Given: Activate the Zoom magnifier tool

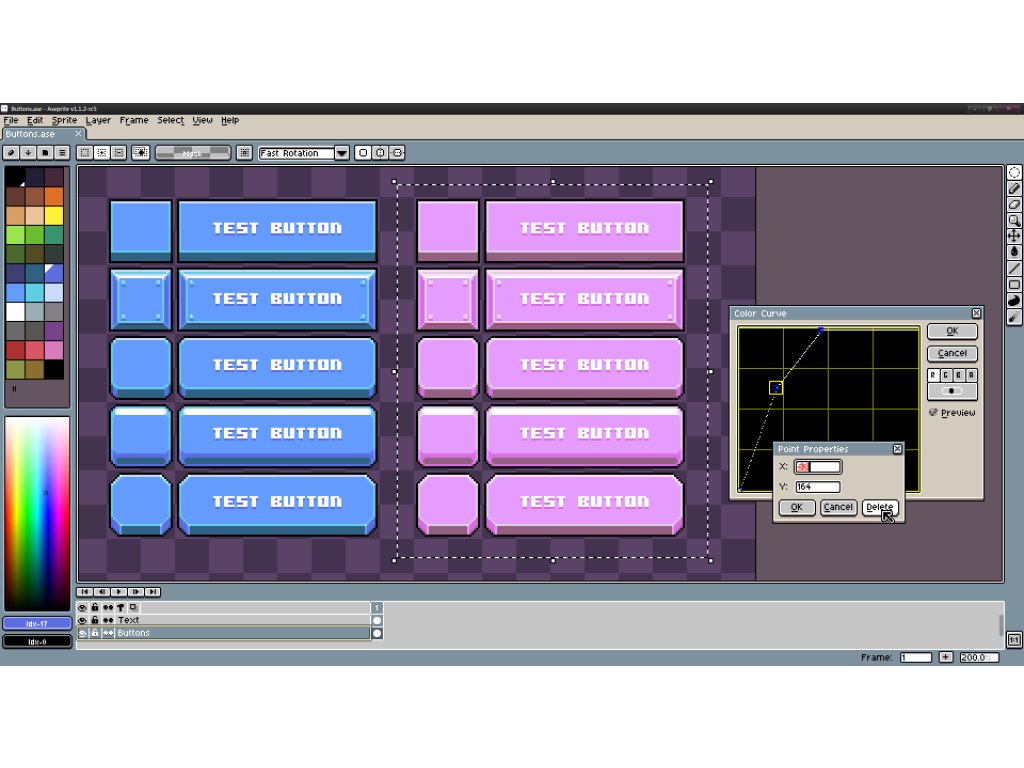Looking at the screenshot, I should click(1014, 220).
